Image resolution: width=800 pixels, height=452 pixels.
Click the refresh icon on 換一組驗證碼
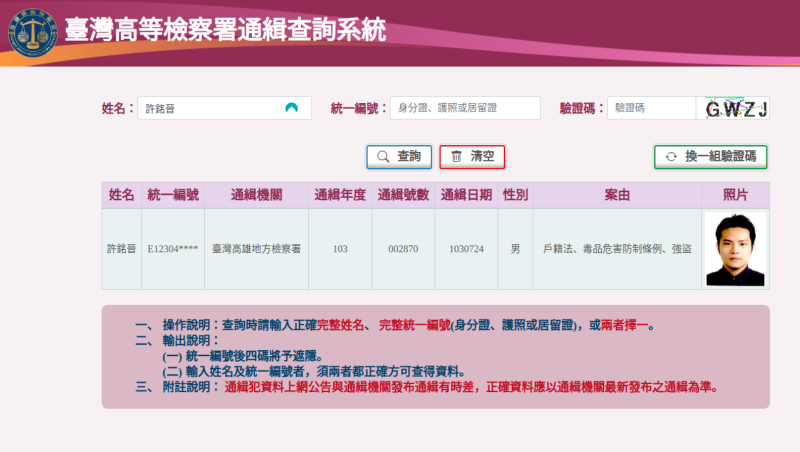[x=671, y=157]
